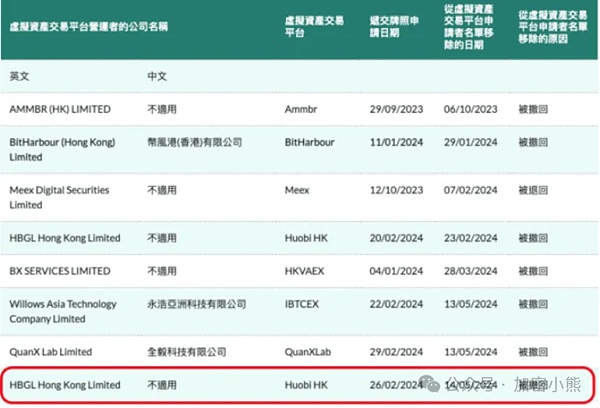Select BitHarbour (Hong Kong) Limited name
Viewport: 600px width, 408px height.
coord(62,150)
